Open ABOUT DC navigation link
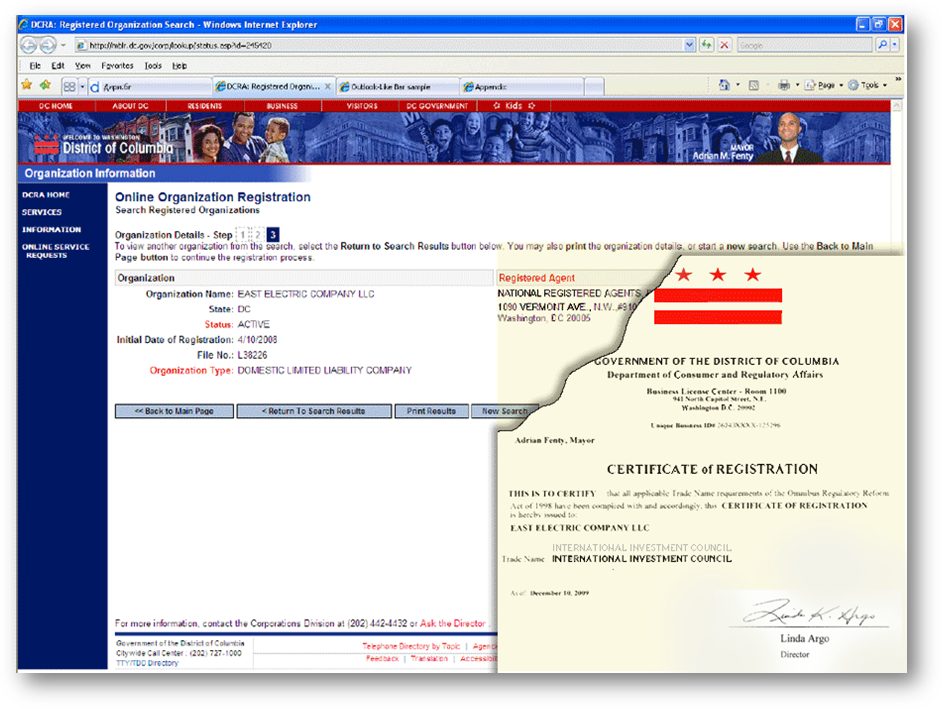942x709 pixels. click(x=130, y=106)
